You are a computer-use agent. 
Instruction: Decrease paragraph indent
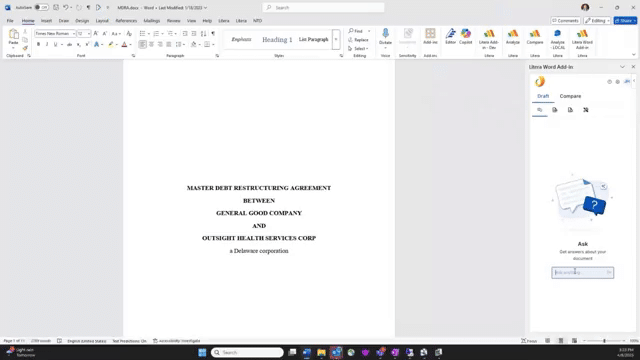pyautogui.click(x=185, y=33)
